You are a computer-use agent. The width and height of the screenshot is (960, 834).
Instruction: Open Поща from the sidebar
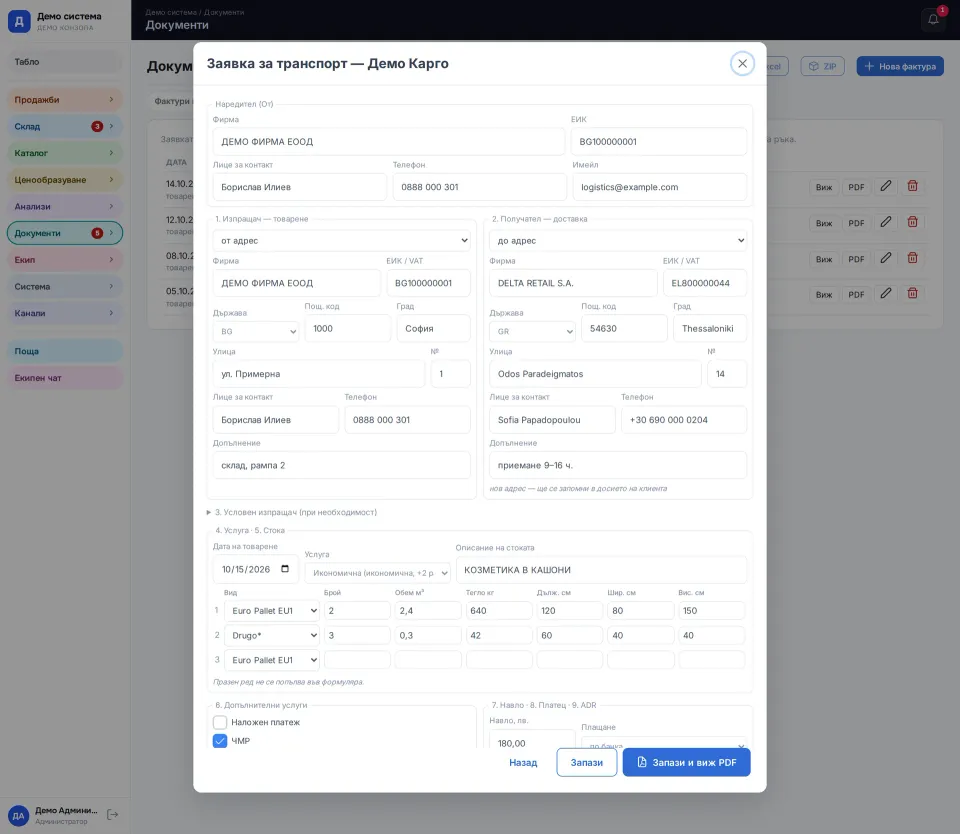click(64, 351)
